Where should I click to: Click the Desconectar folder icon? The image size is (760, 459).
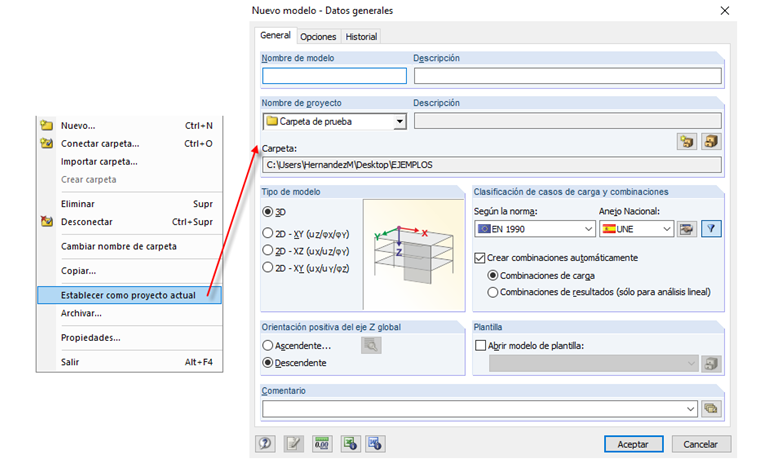tap(47, 222)
